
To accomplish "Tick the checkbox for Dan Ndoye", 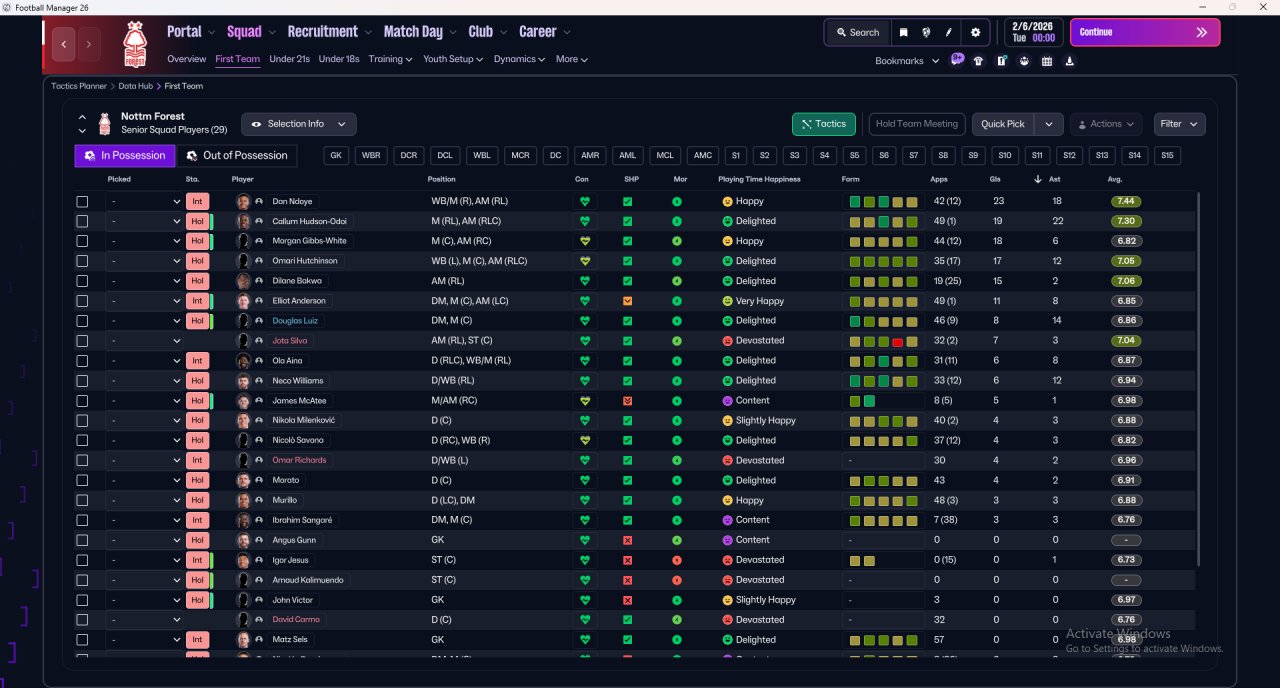I will [x=82, y=201].
